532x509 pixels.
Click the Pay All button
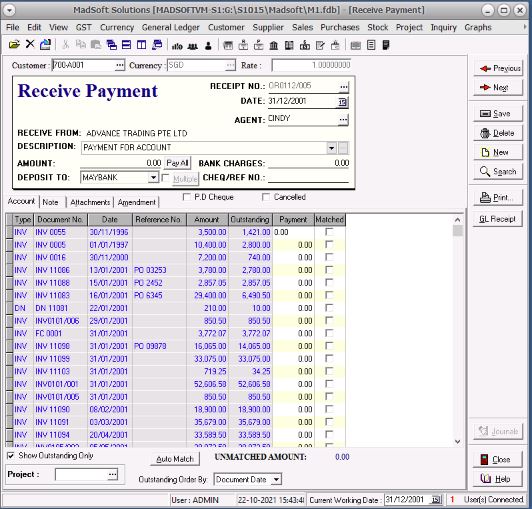click(177, 163)
